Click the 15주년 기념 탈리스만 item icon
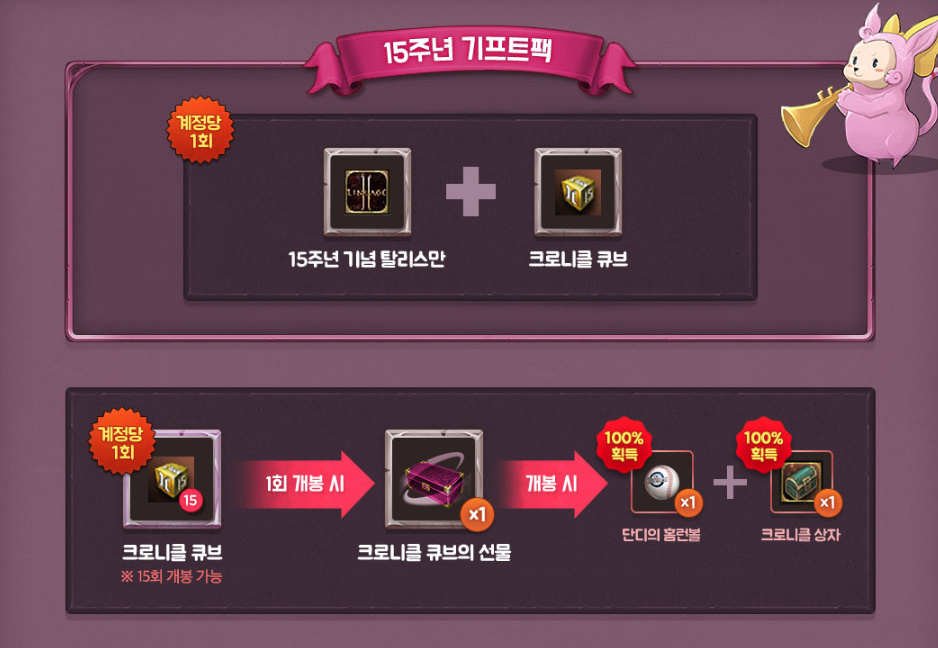 pyautogui.click(x=367, y=191)
